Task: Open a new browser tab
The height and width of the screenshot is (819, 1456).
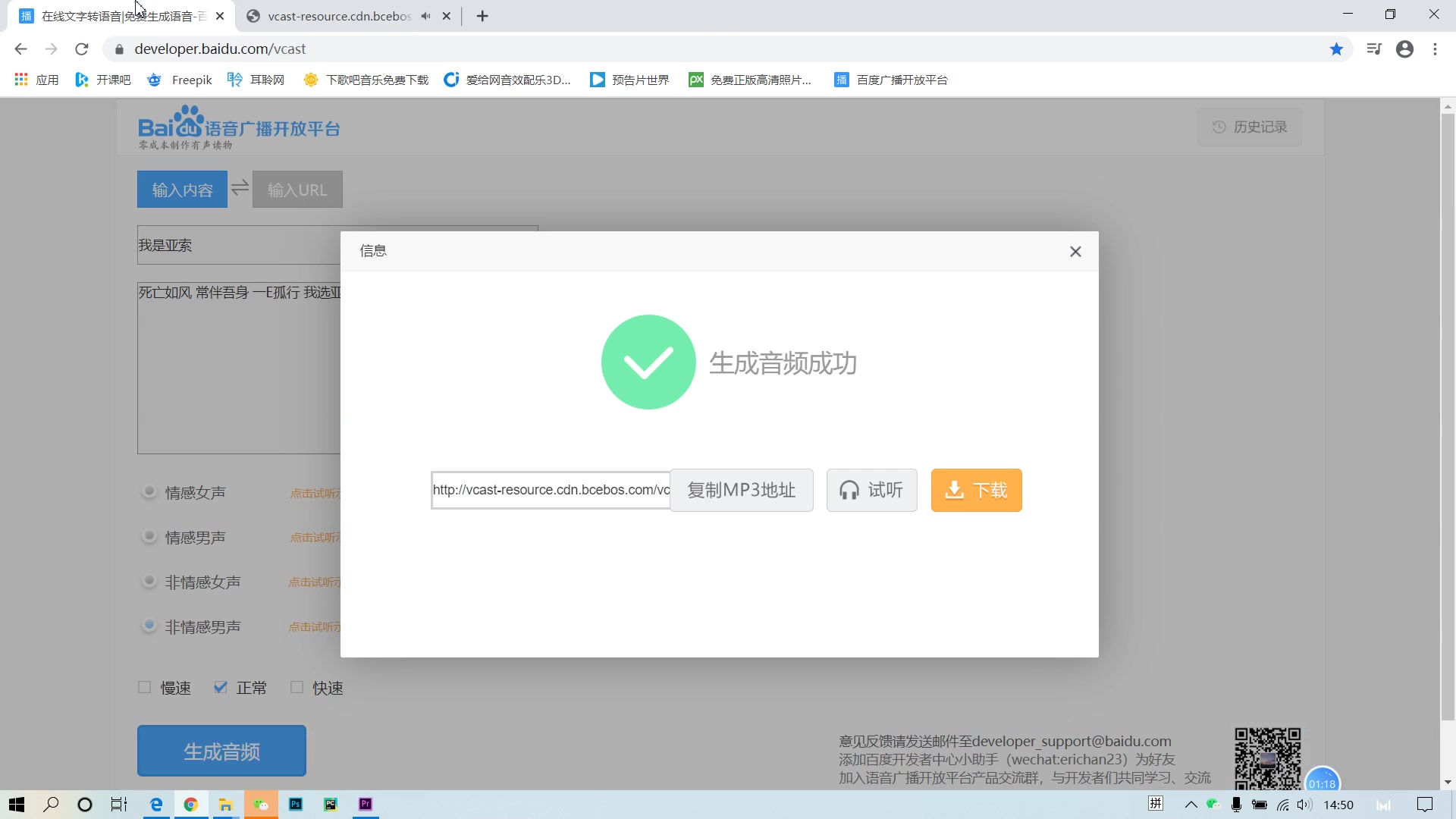Action: (x=482, y=16)
